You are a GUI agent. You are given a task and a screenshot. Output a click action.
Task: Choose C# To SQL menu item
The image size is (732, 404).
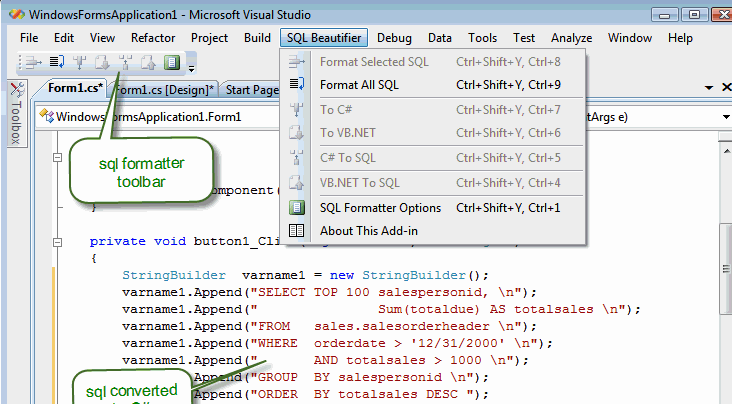pos(433,158)
